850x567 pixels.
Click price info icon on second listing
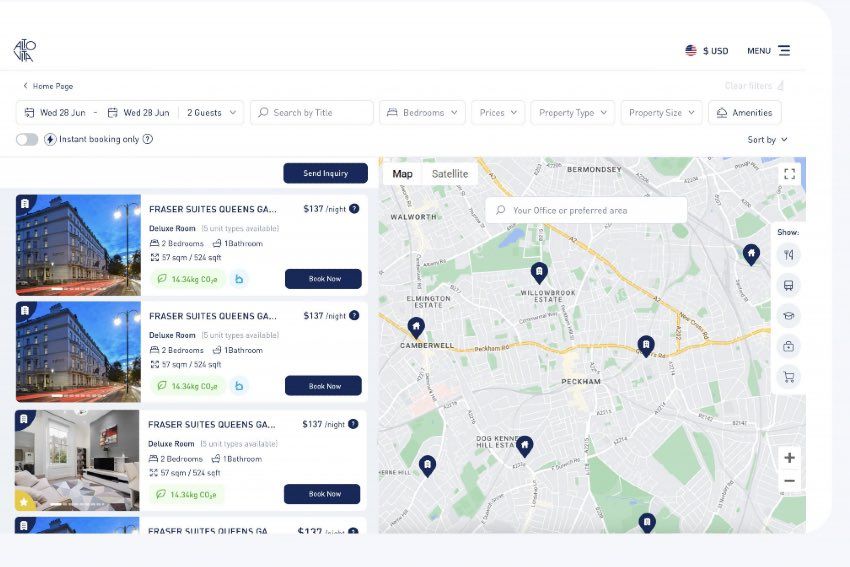(354, 315)
